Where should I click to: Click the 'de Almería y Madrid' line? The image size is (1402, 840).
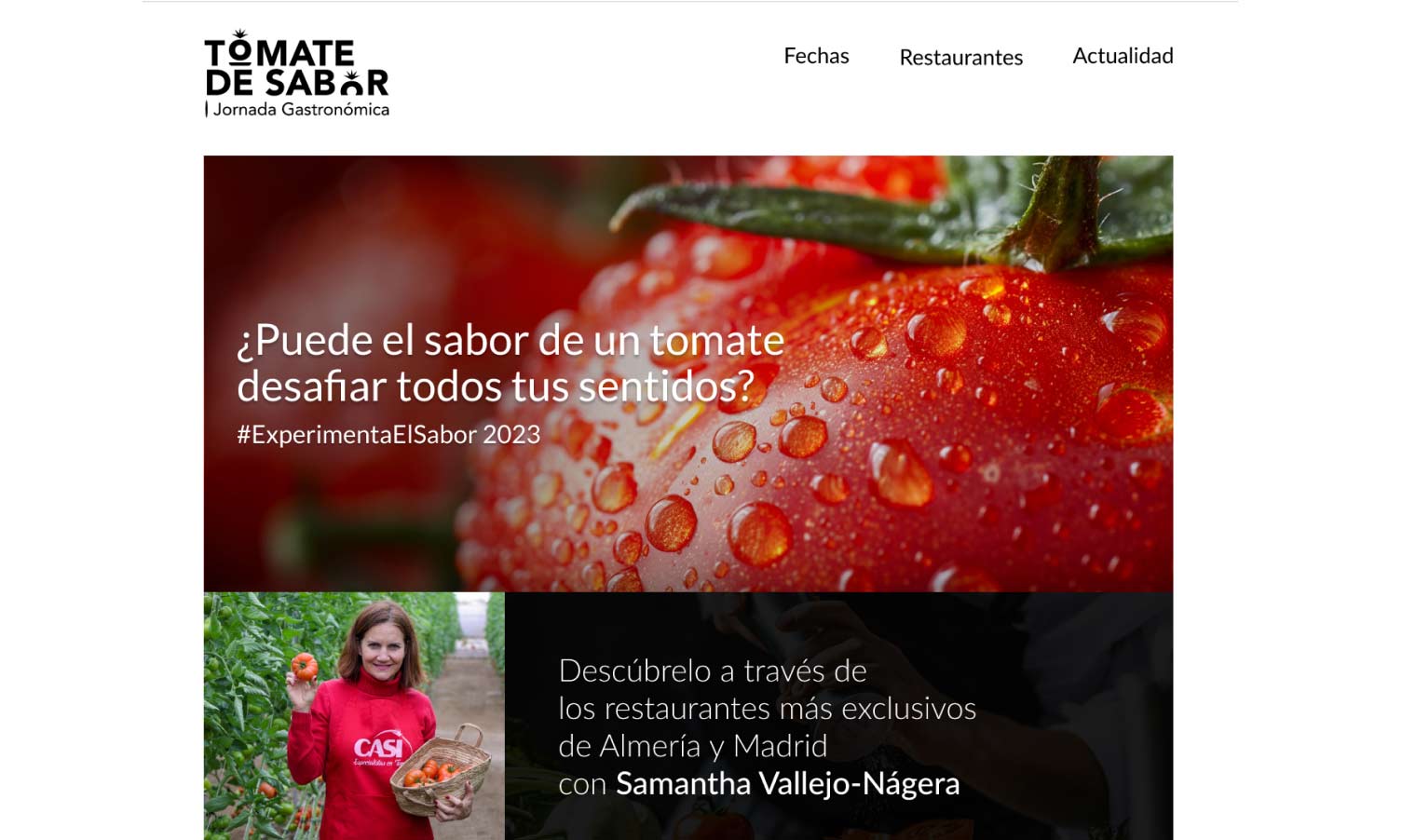(692, 746)
